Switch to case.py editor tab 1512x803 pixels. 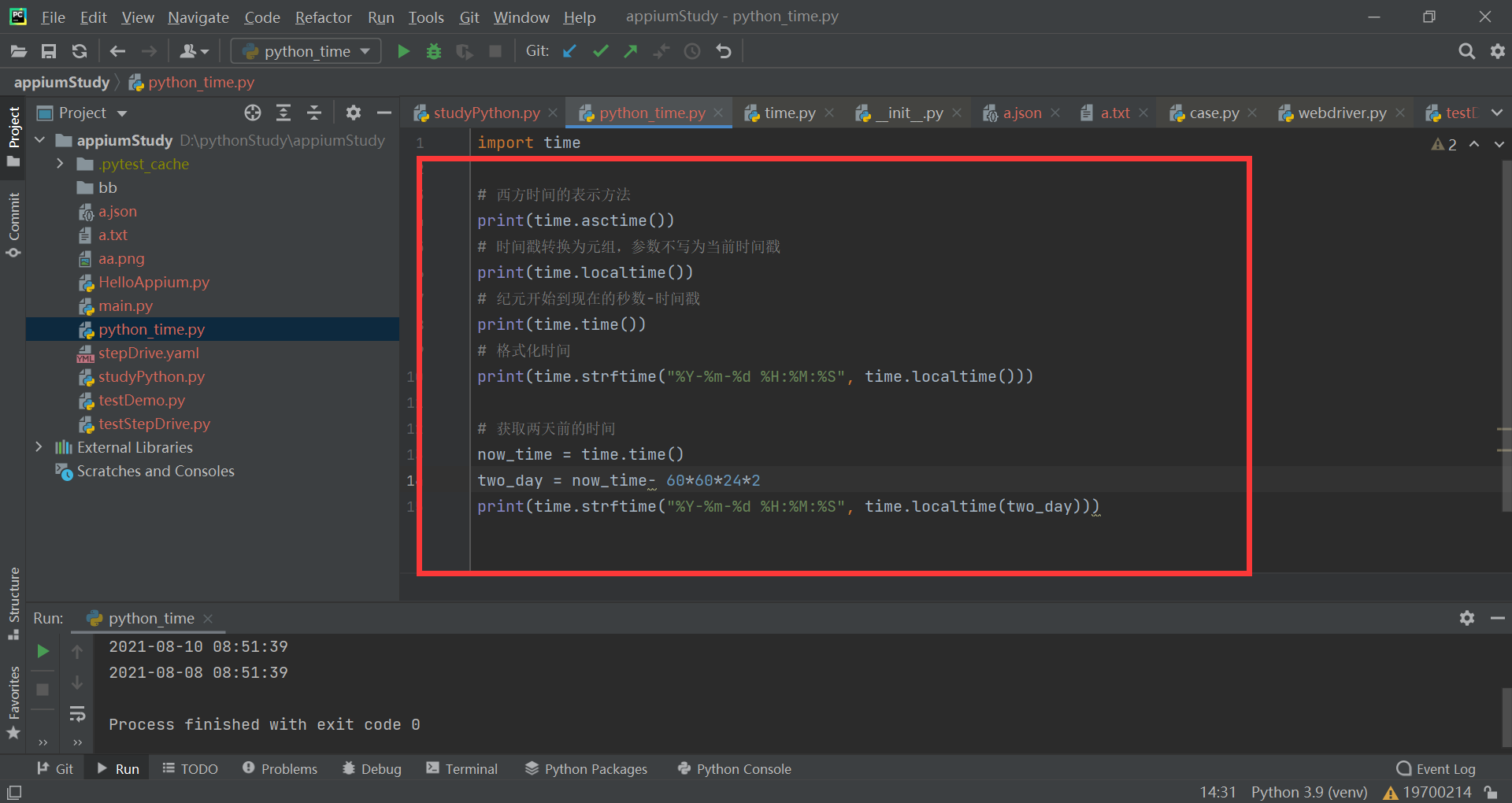coord(1214,113)
